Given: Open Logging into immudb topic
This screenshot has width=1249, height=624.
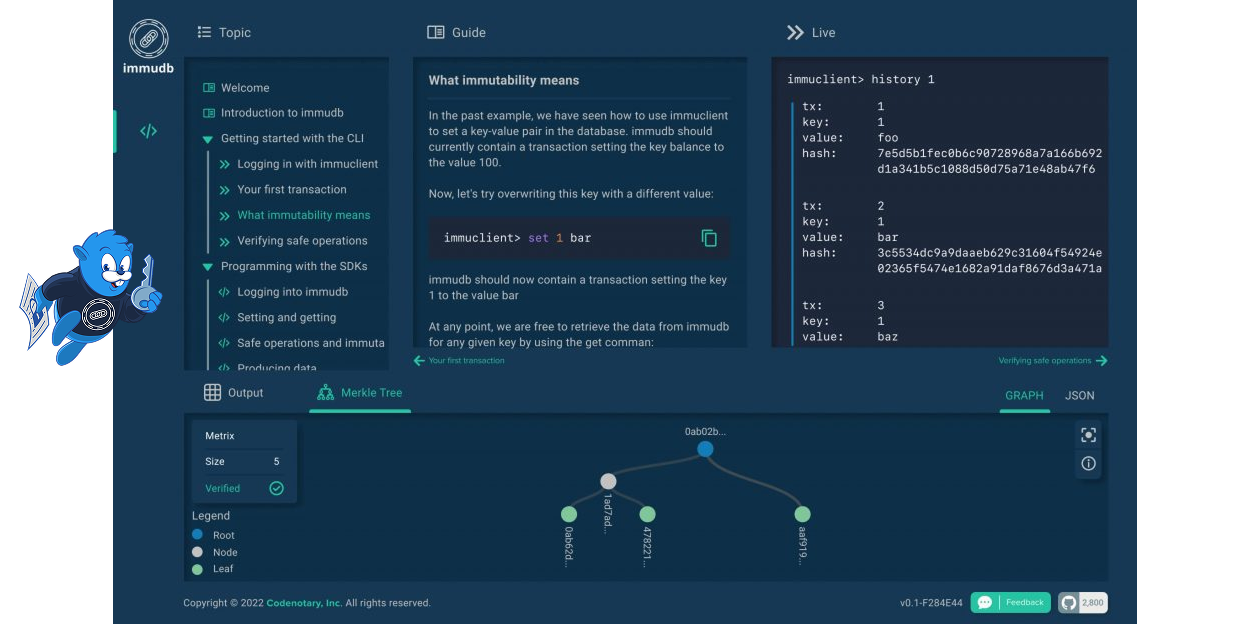Looking at the screenshot, I should point(293,292).
